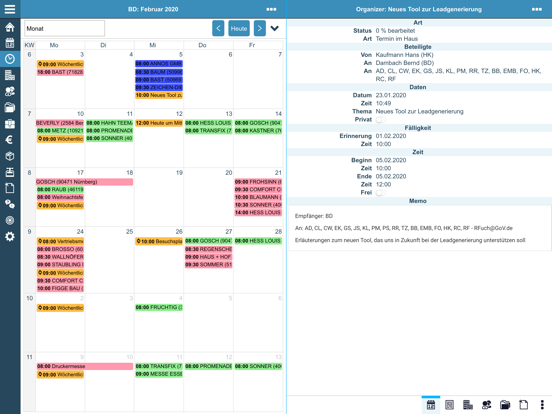This screenshot has width=552, height=414.
Task: Open the document icon in left sidebar
Action: click(x=10, y=188)
